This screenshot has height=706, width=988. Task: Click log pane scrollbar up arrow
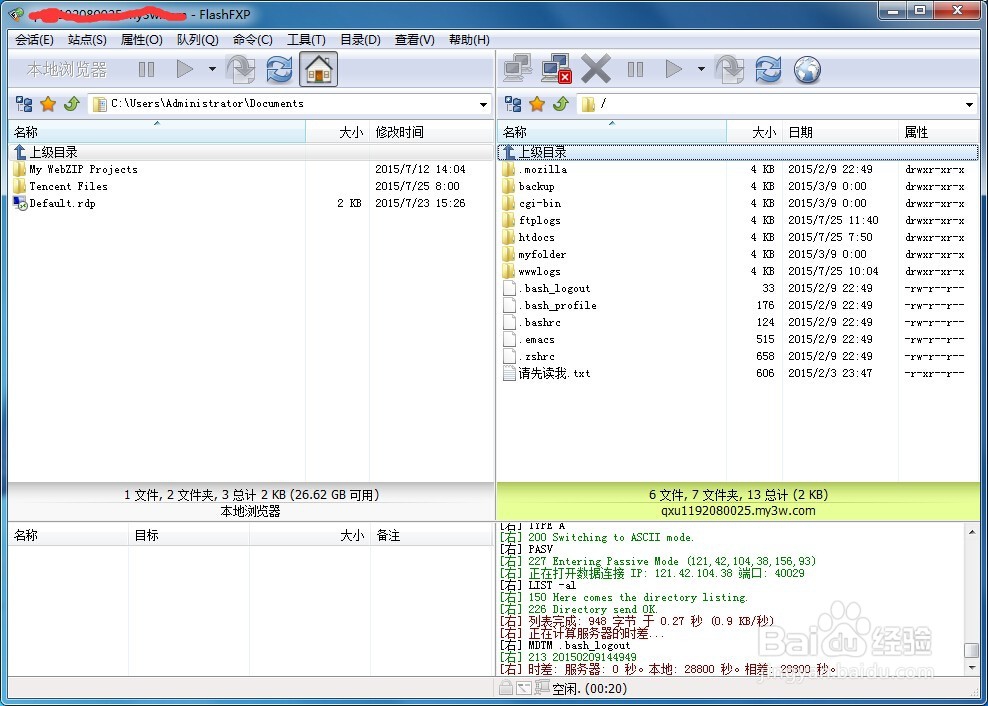point(972,533)
